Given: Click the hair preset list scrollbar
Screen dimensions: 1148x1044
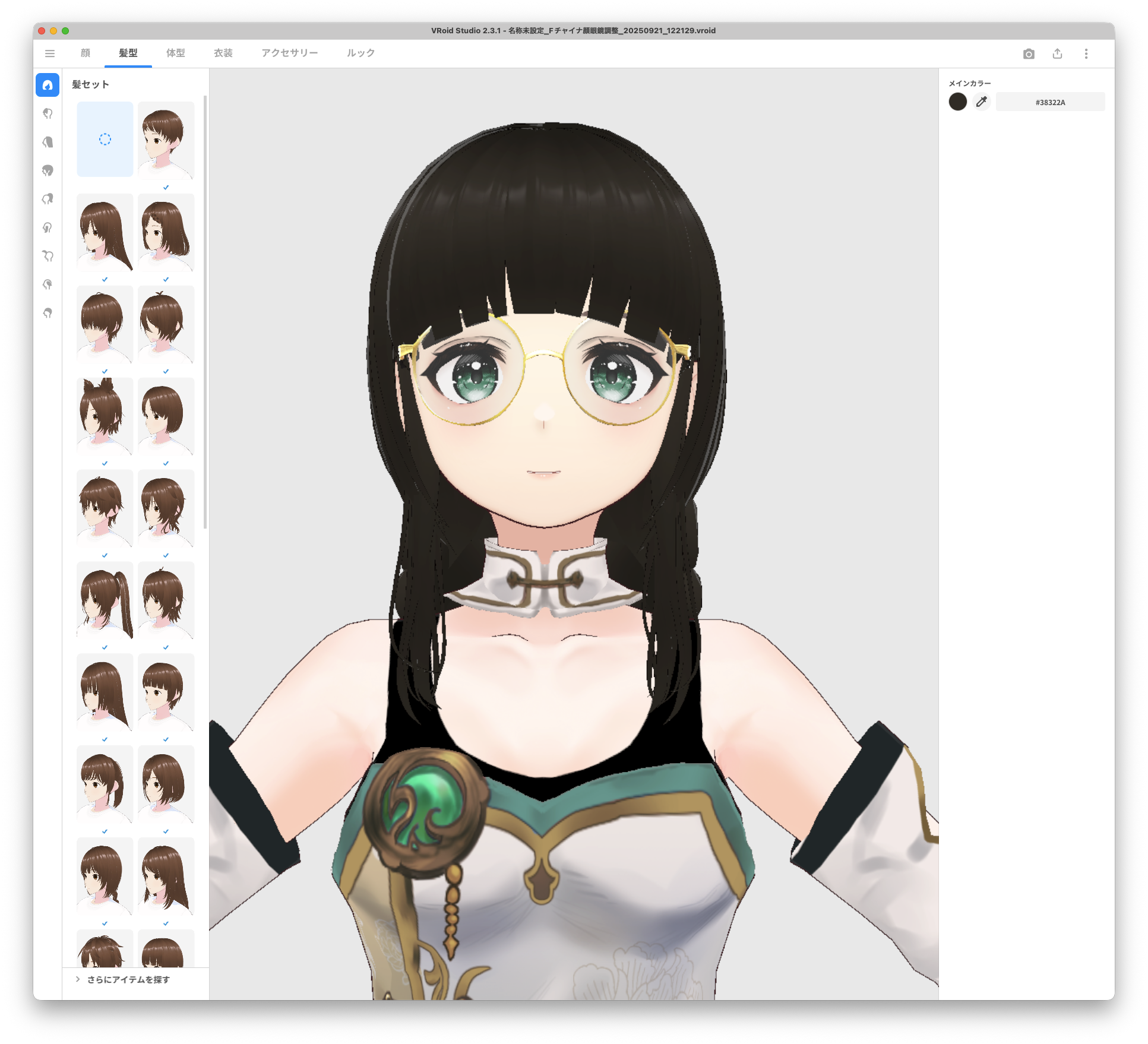Looking at the screenshot, I should [x=205, y=312].
